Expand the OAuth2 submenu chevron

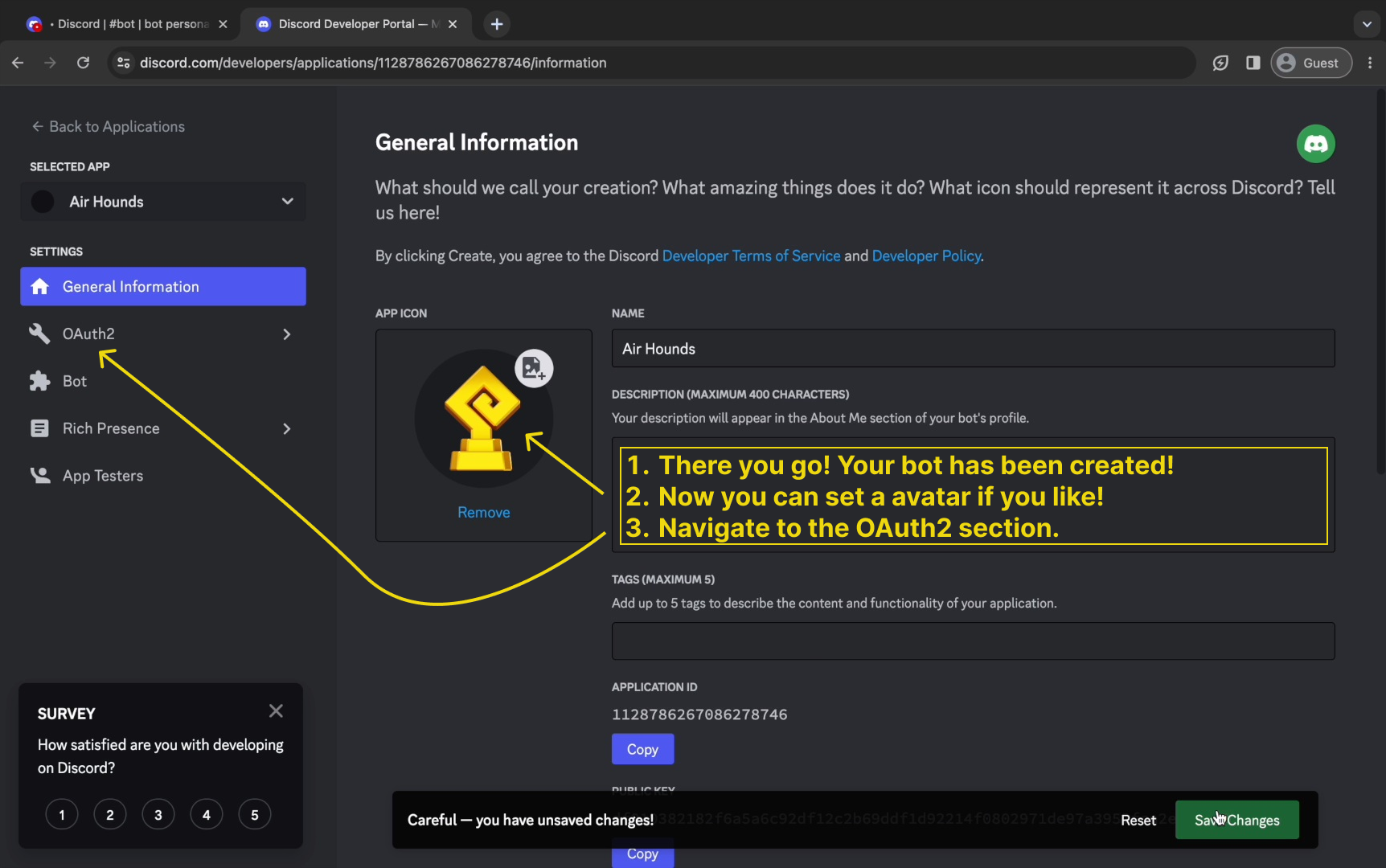(x=287, y=334)
